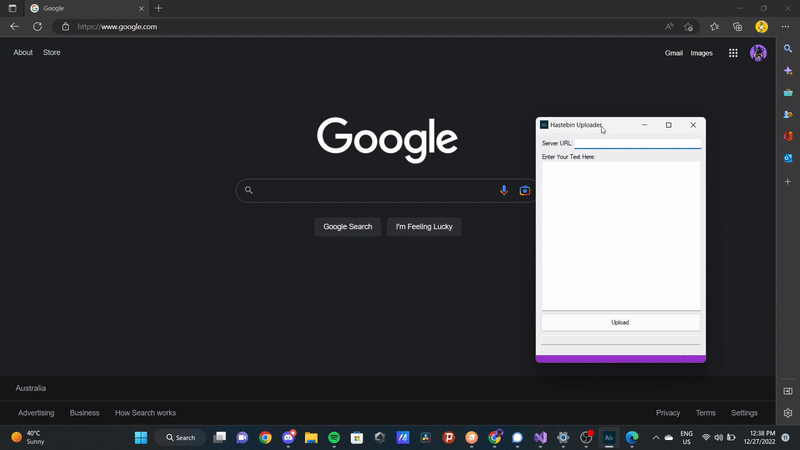This screenshot has width=800, height=450.
Task: Add a sidebar app with plus icon
Action: pos(788,182)
